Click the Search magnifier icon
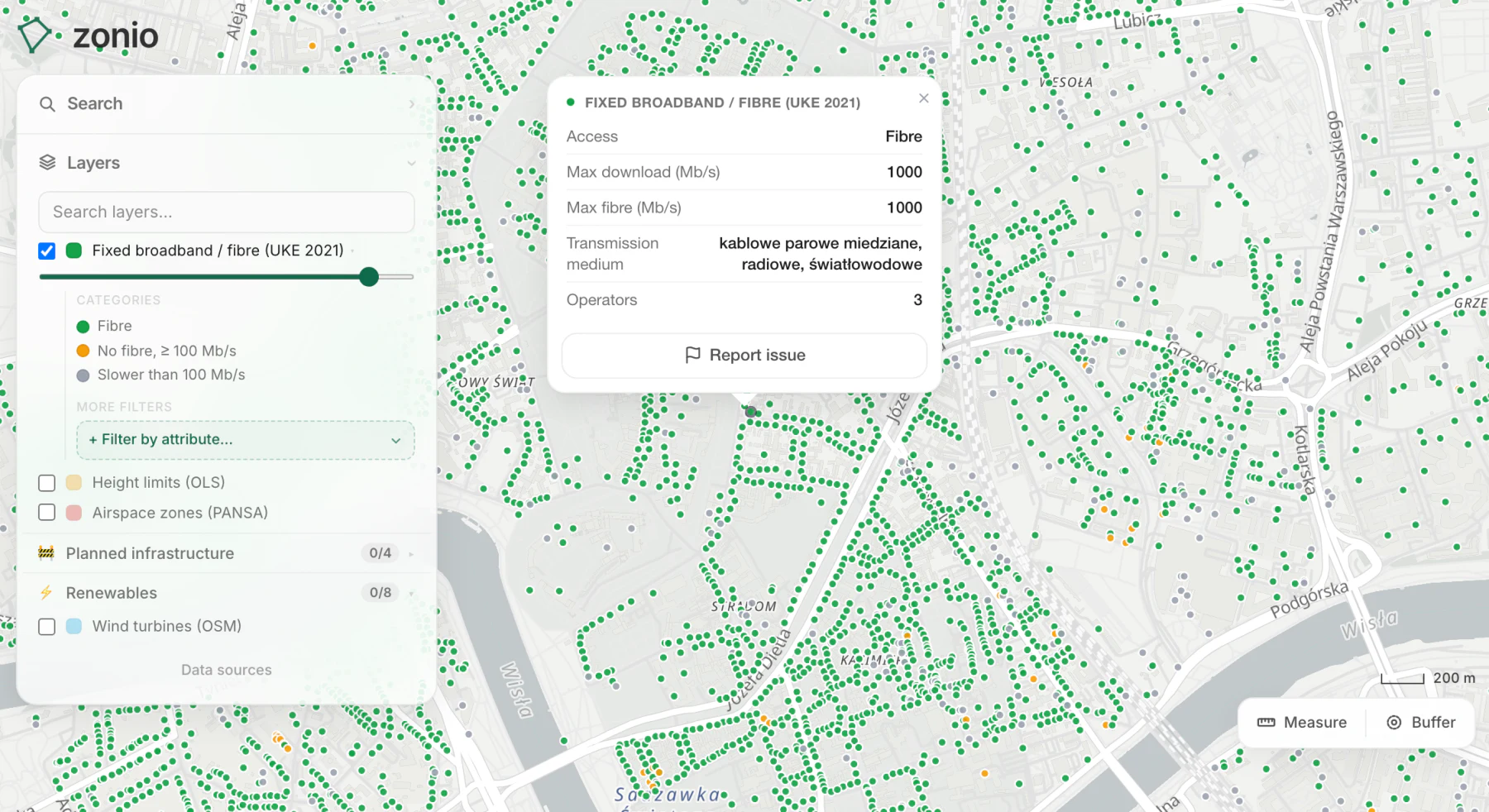The image size is (1489, 812). click(x=47, y=104)
